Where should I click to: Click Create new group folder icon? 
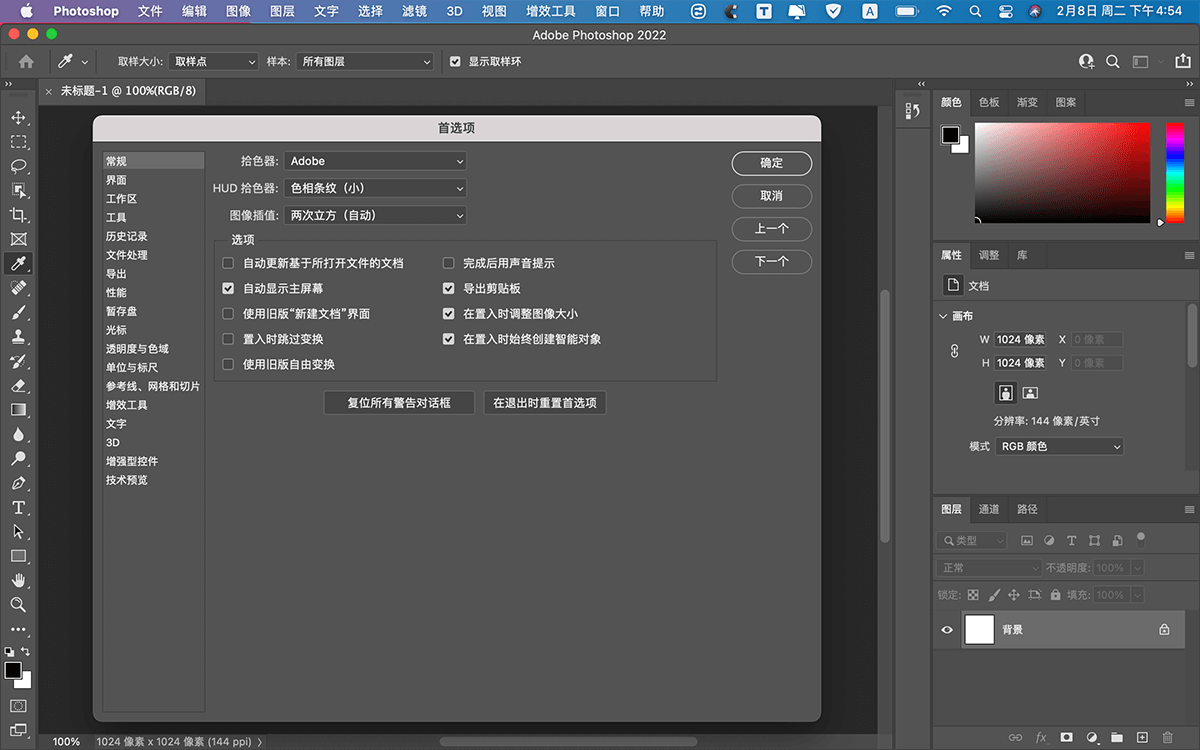click(x=1117, y=737)
